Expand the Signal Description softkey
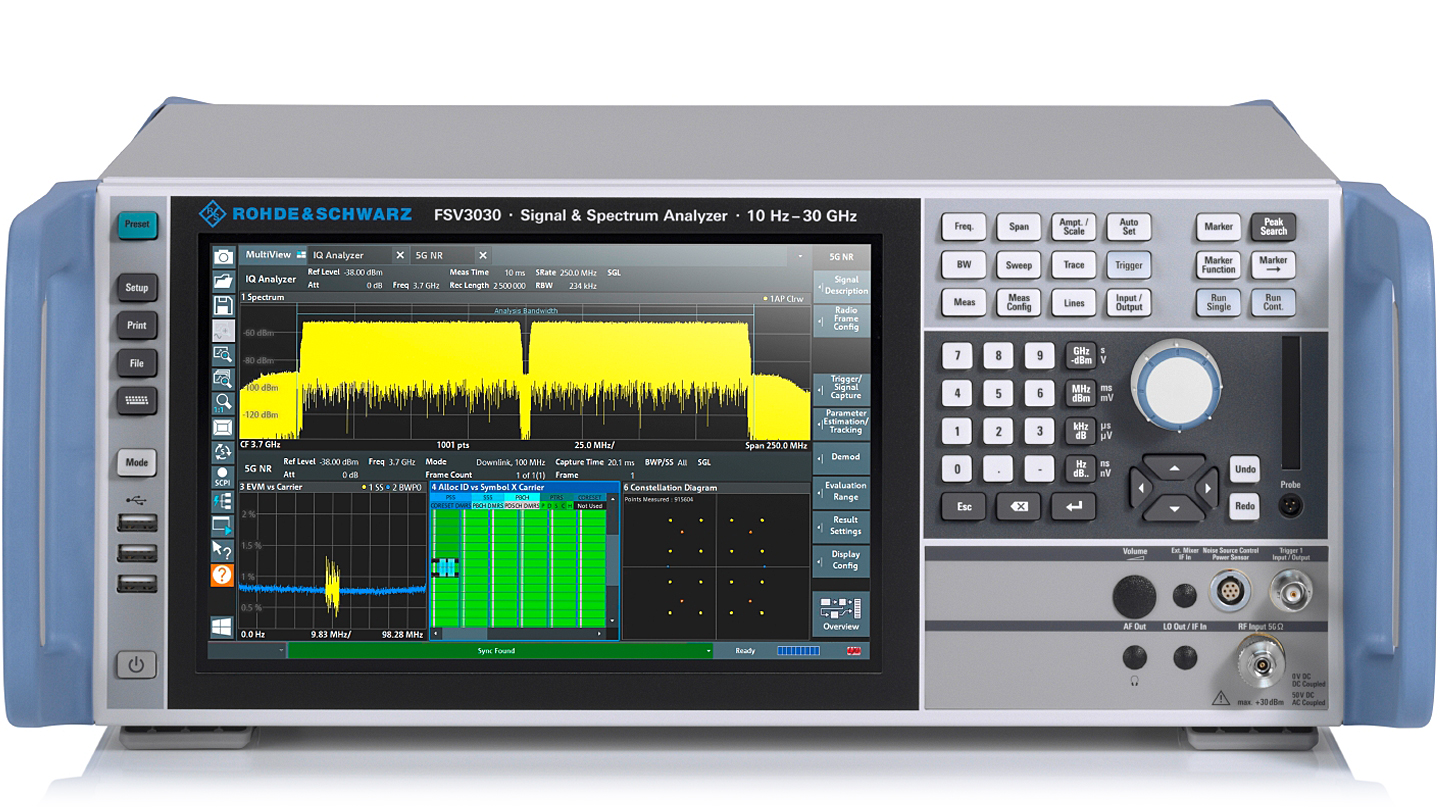 tap(841, 285)
